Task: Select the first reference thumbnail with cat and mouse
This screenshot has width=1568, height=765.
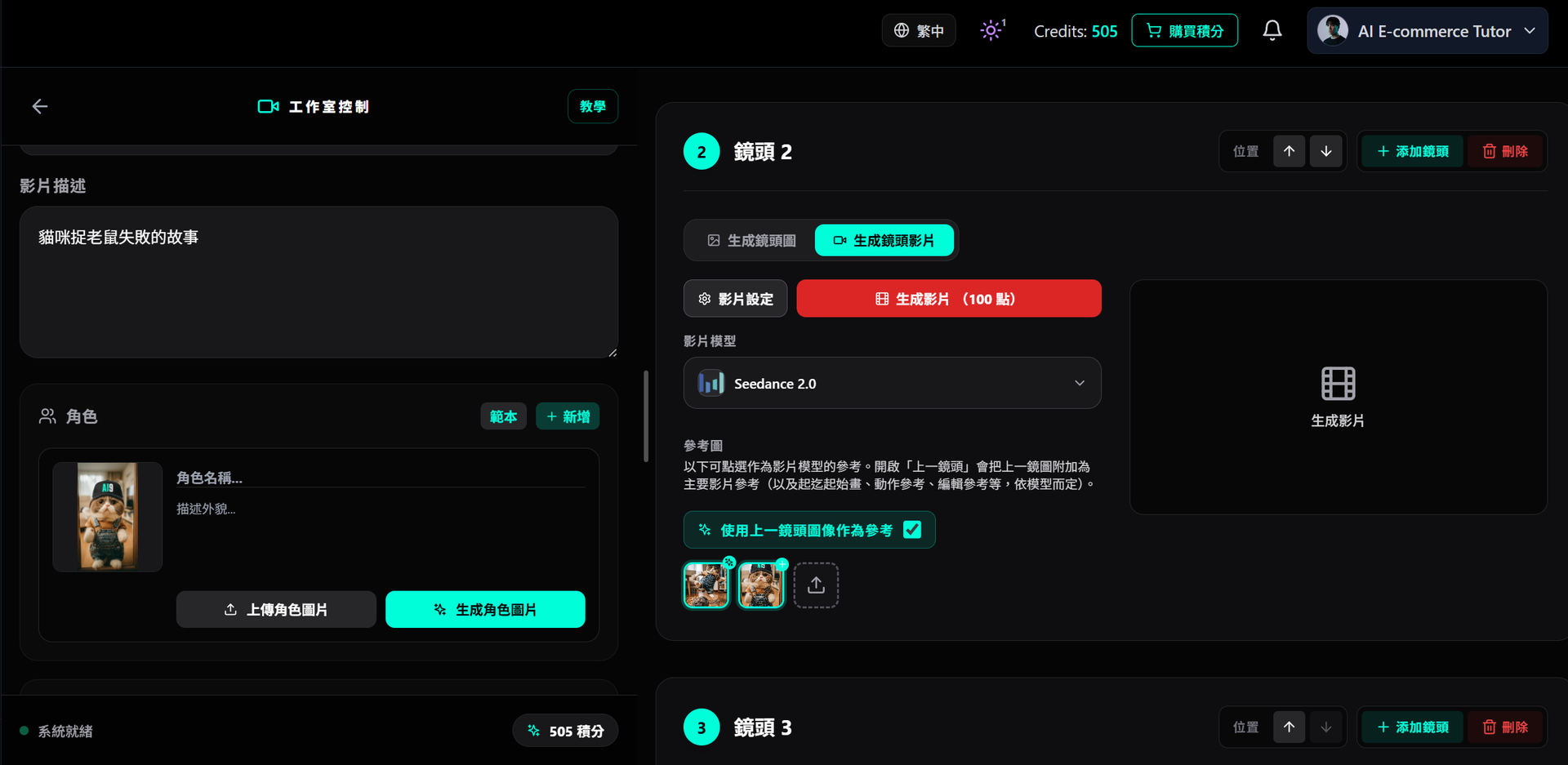Action: click(706, 585)
